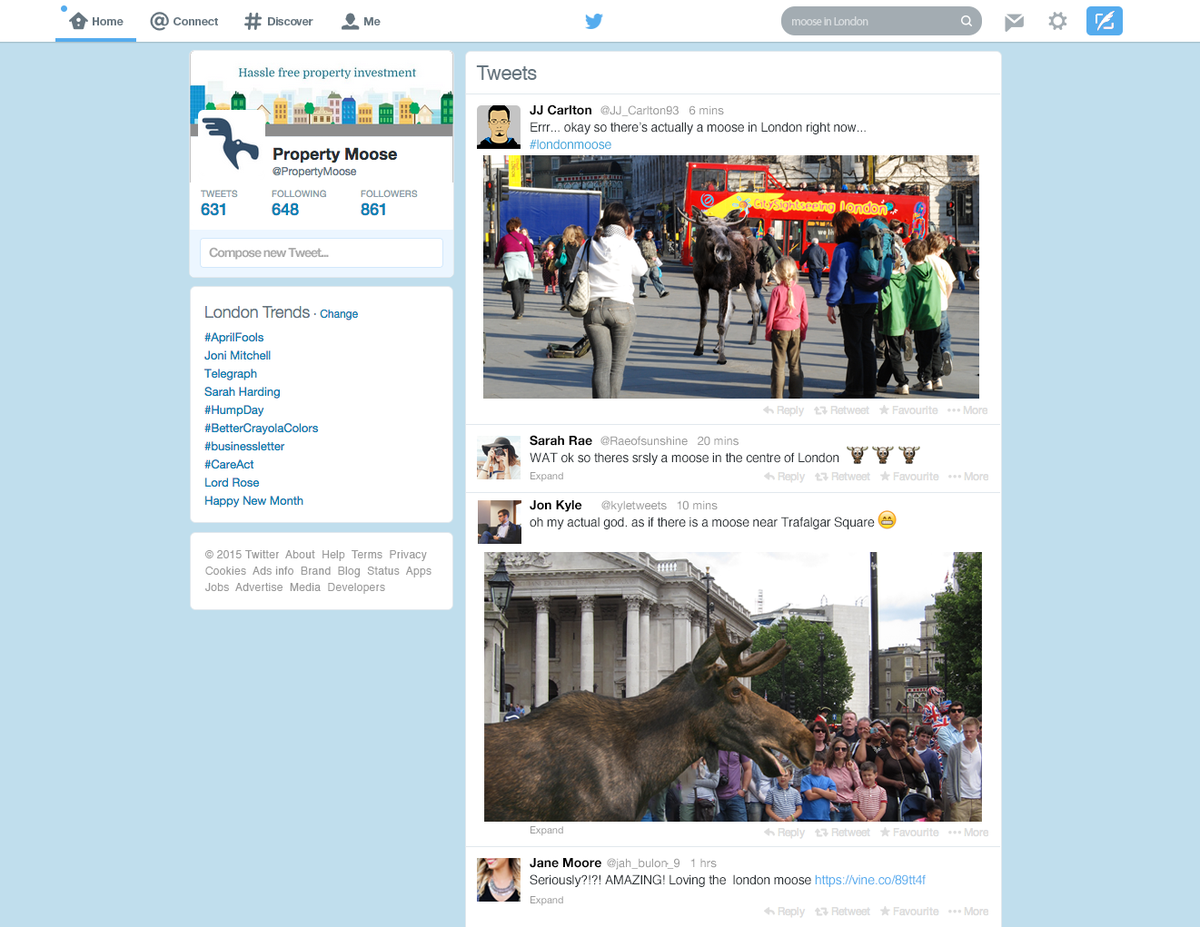Retweet JJ Carlton's tweet
The image size is (1200, 927).
click(842, 410)
